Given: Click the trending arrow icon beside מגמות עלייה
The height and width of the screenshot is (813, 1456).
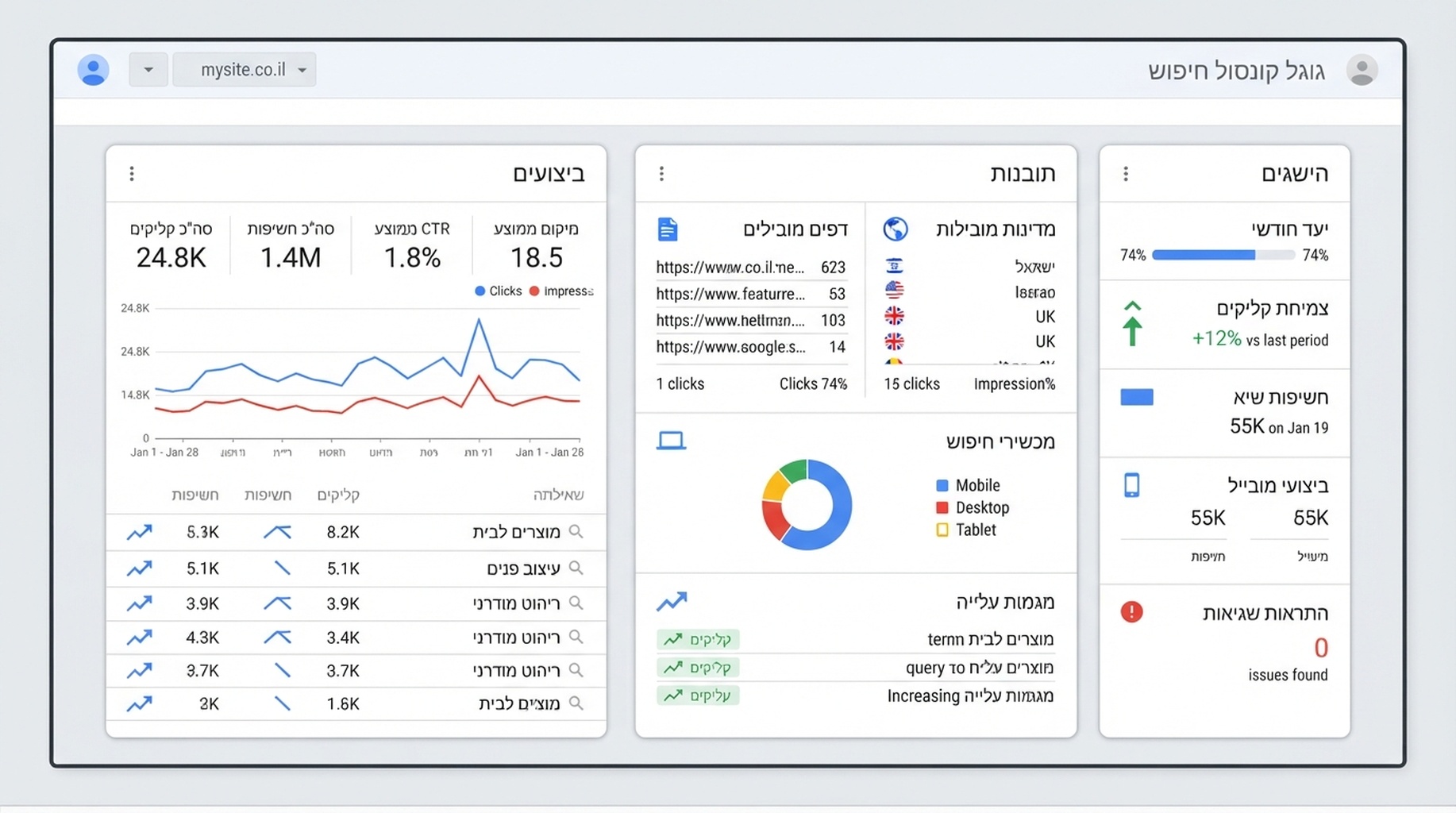Looking at the screenshot, I should (x=672, y=601).
